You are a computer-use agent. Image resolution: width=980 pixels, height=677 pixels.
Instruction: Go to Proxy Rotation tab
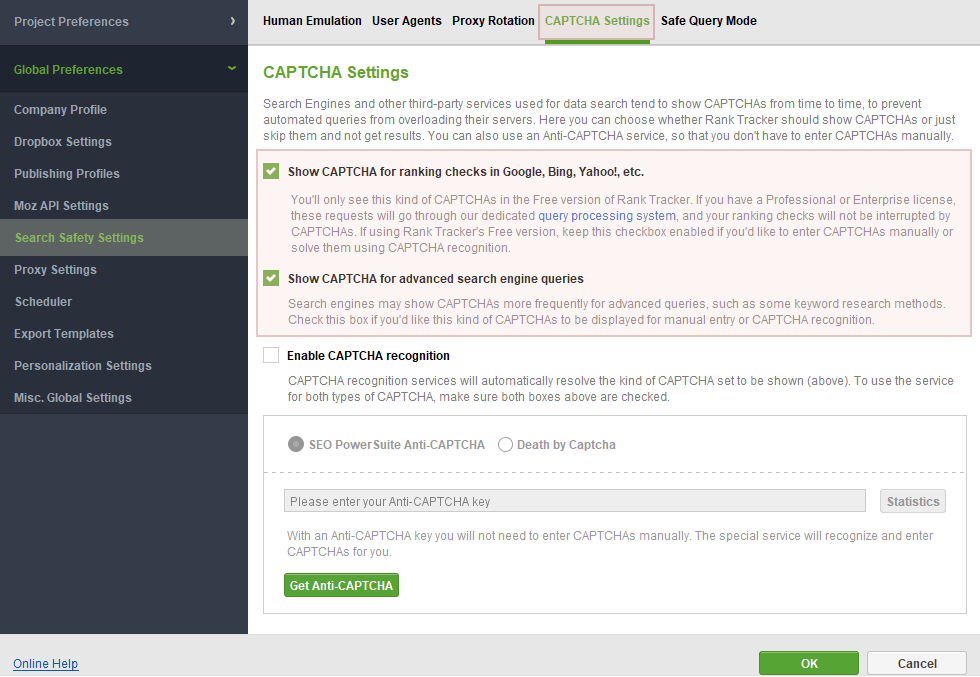point(493,21)
